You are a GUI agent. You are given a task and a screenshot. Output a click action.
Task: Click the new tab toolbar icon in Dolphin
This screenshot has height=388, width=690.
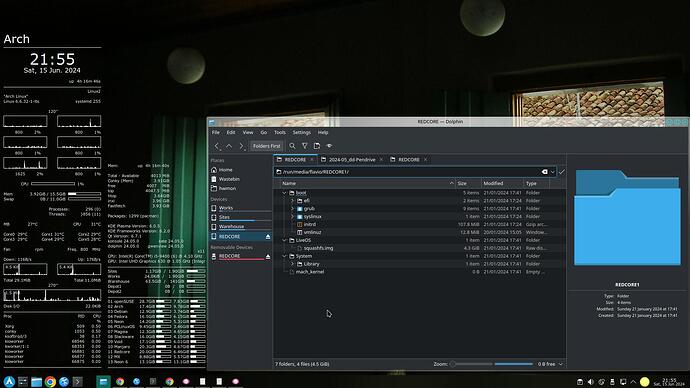click(317, 146)
